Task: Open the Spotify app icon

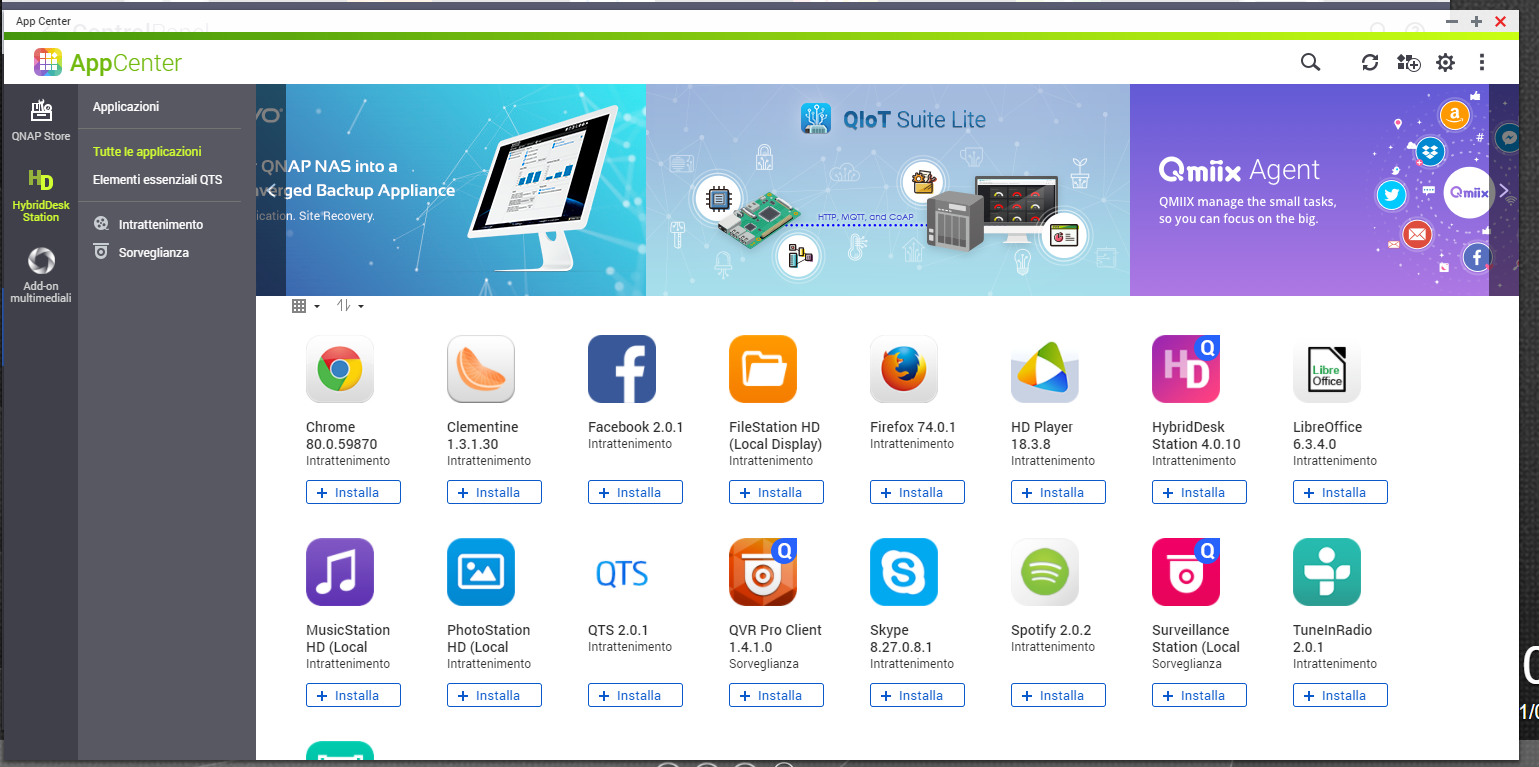Action: click(x=1045, y=572)
